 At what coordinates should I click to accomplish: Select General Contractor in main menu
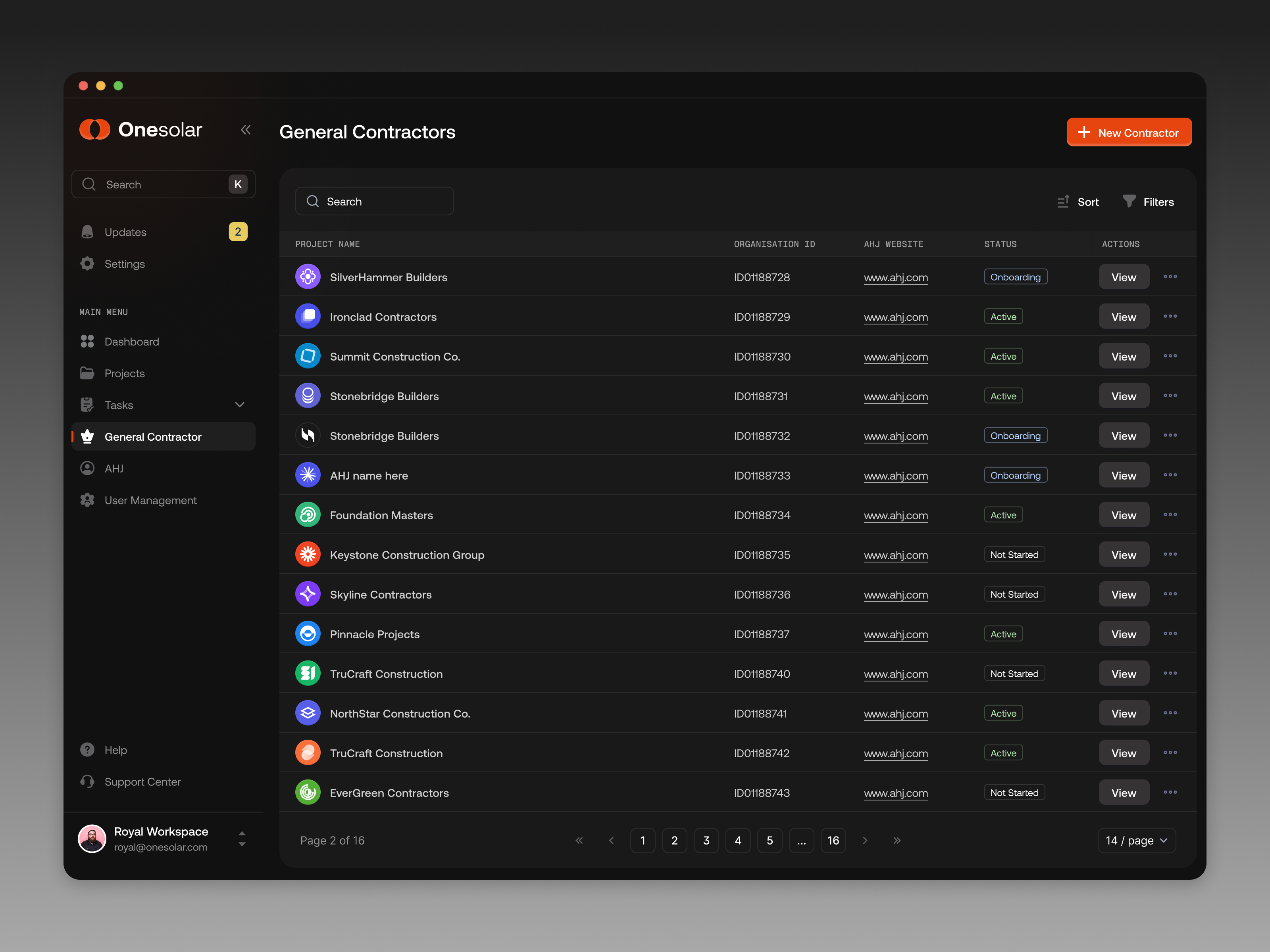pos(153,436)
